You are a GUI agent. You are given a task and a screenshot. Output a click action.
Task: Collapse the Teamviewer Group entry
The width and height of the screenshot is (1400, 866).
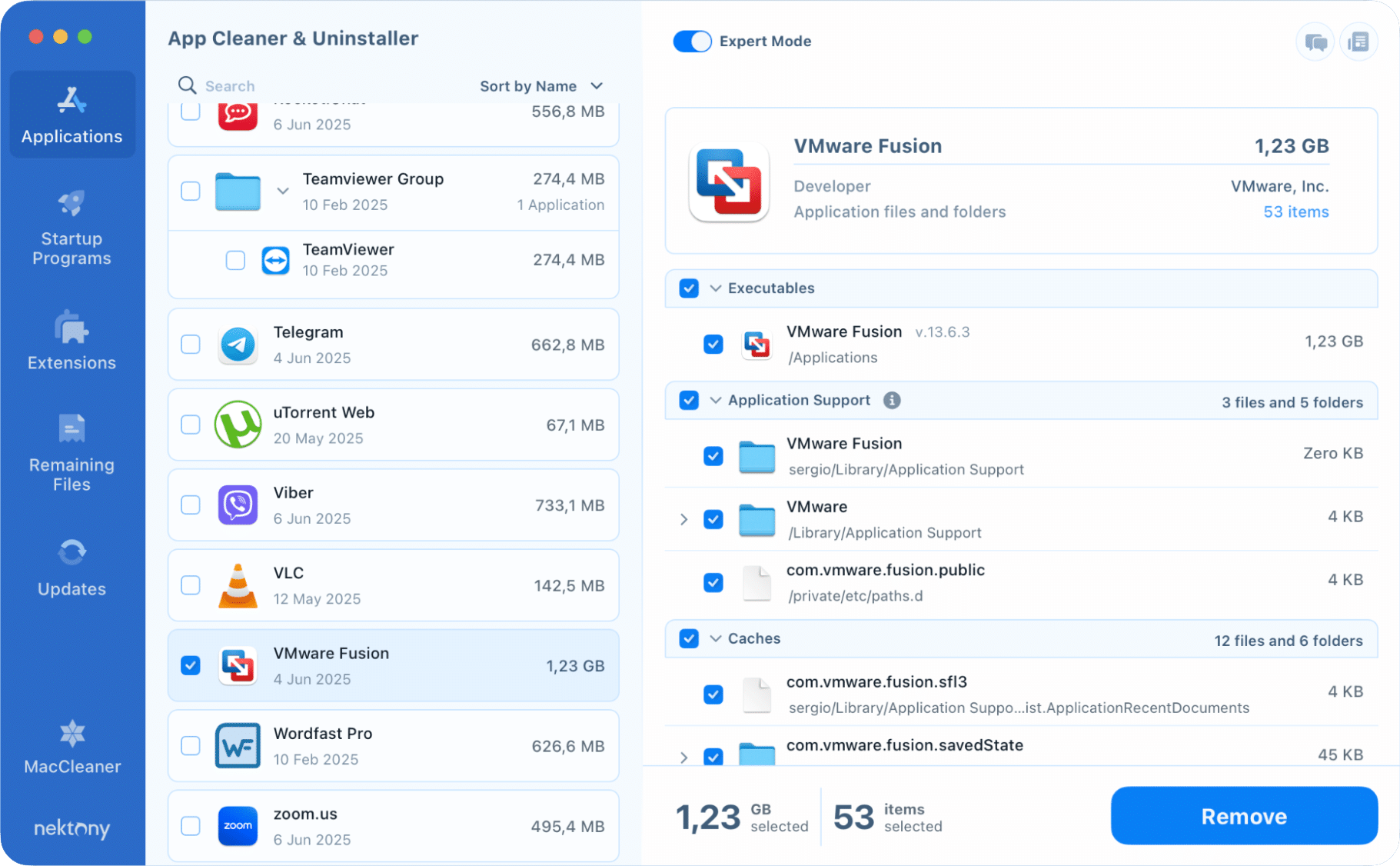[282, 191]
